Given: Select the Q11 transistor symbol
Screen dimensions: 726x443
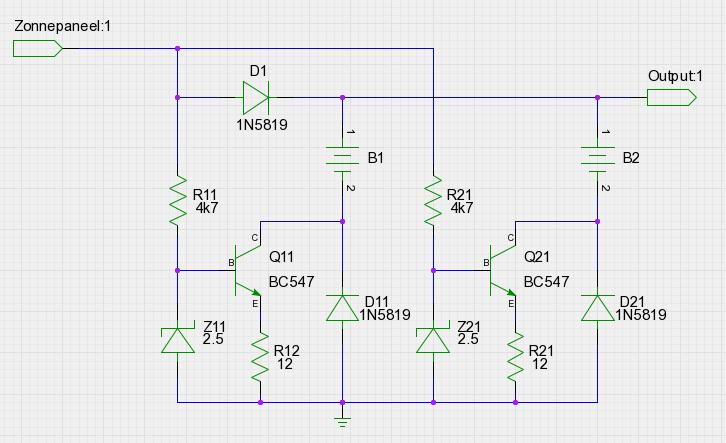Looking at the screenshot, I should (x=246, y=270).
